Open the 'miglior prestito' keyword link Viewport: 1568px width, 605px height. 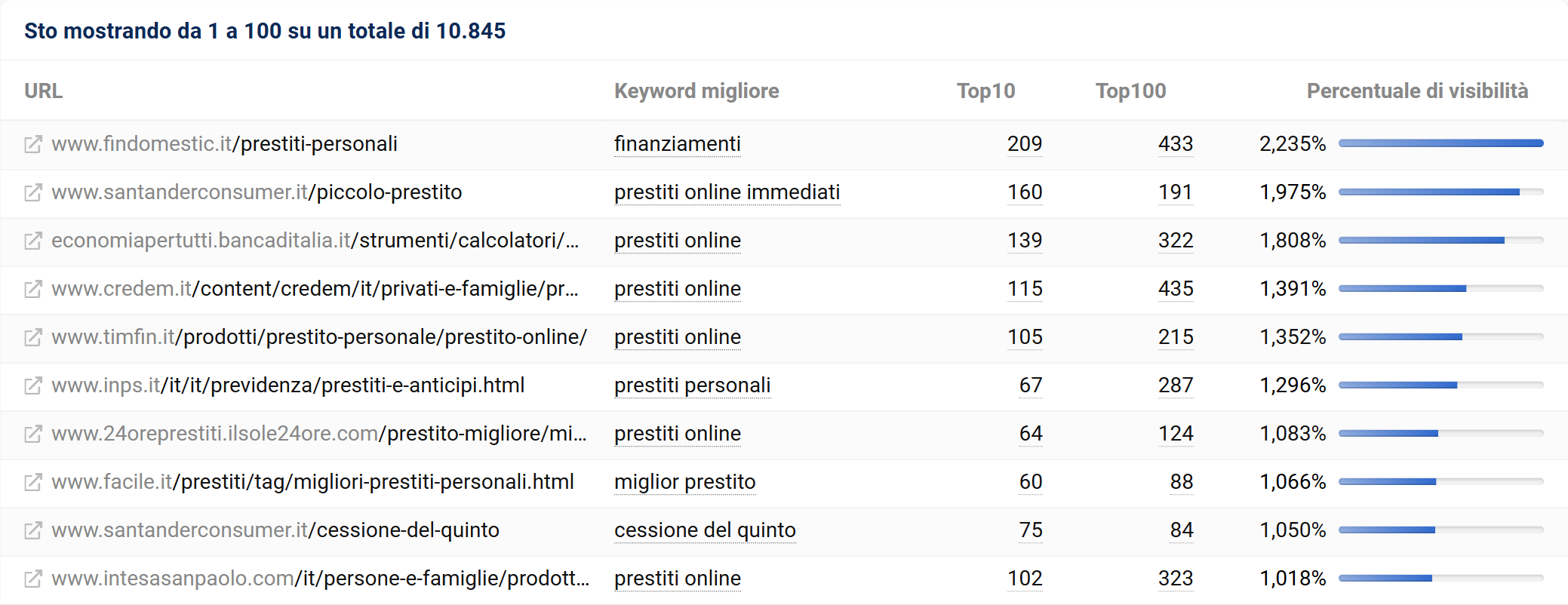684,482
